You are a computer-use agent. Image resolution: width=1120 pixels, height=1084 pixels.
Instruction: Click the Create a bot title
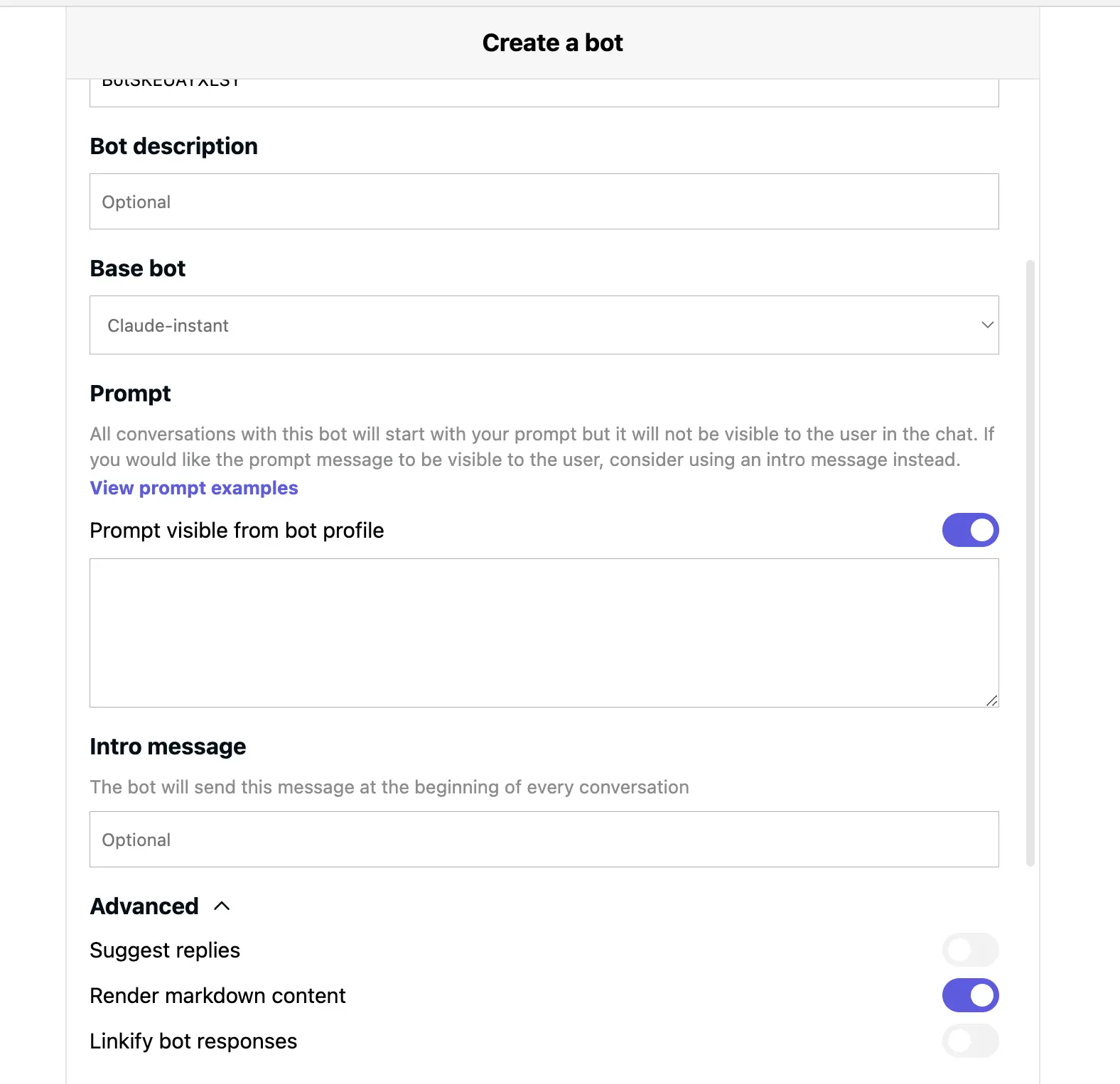pos(552,43)
